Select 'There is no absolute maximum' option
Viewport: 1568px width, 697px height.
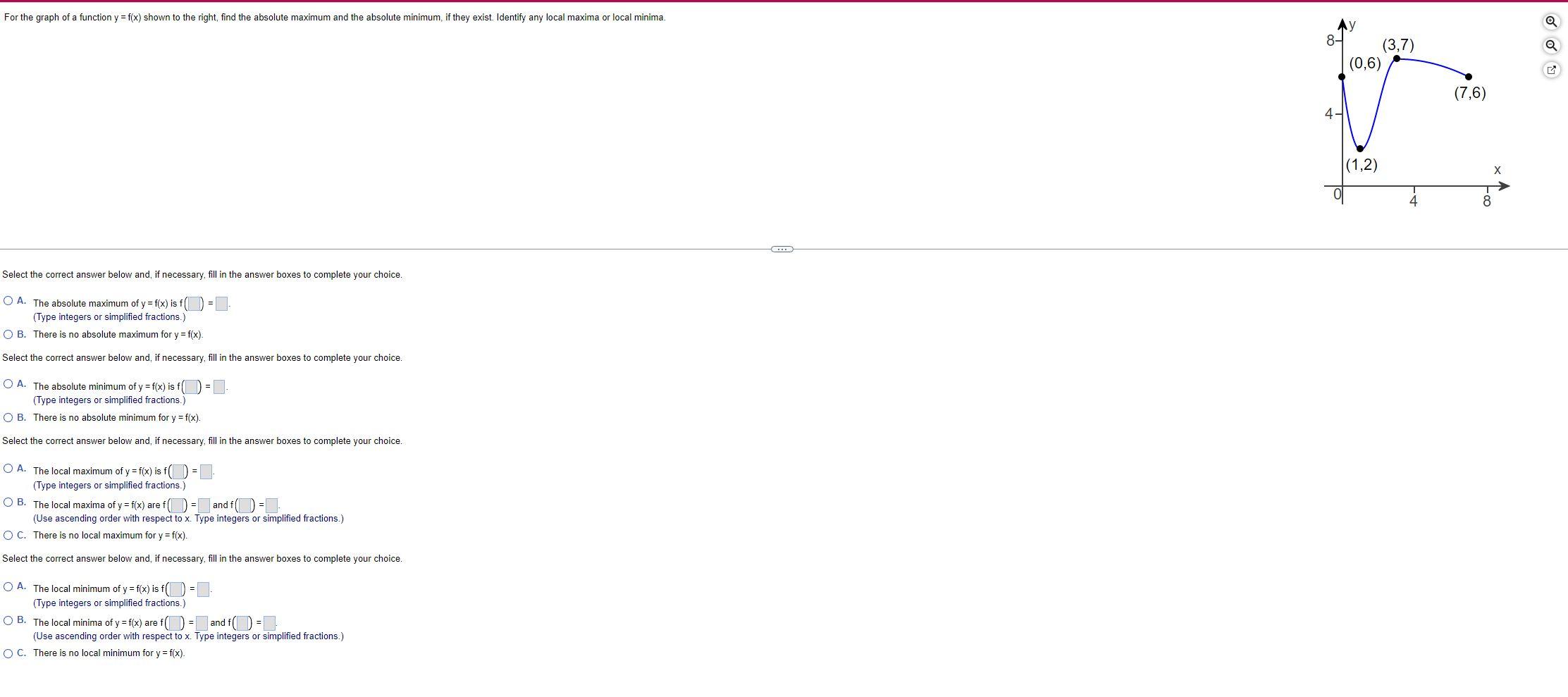8,335
